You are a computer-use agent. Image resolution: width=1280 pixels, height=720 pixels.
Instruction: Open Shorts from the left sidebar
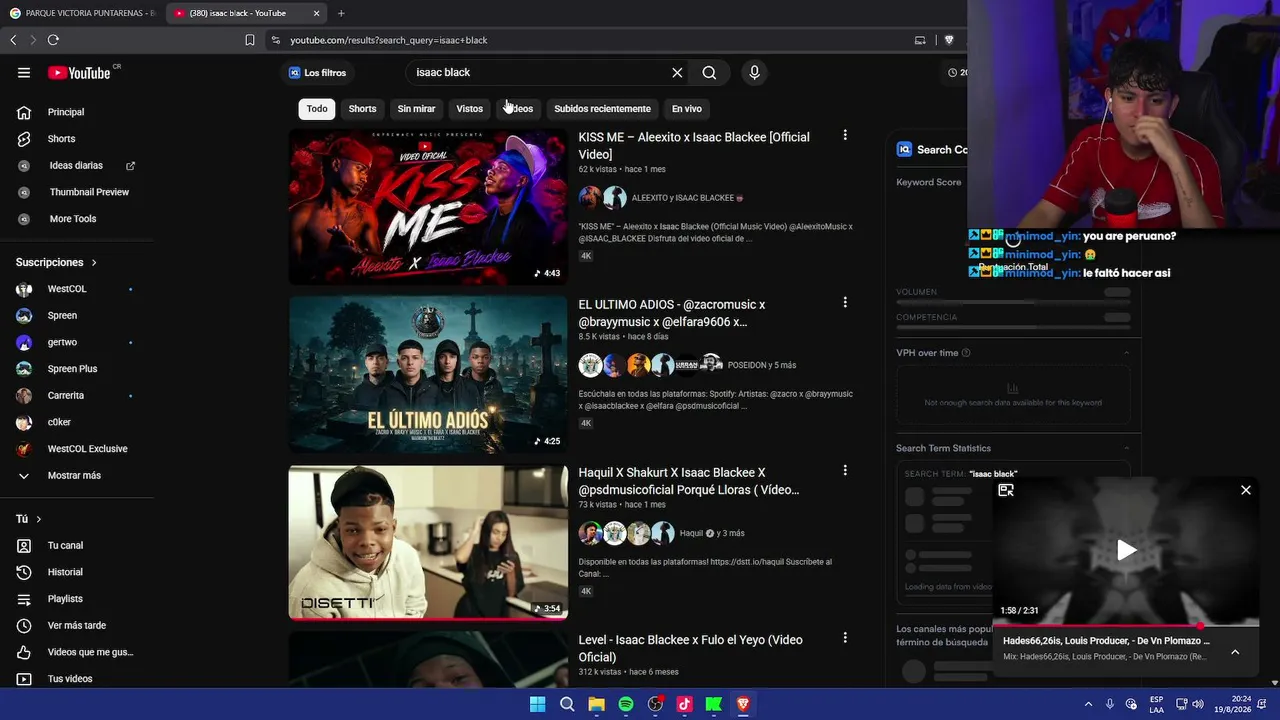[61, 139]
